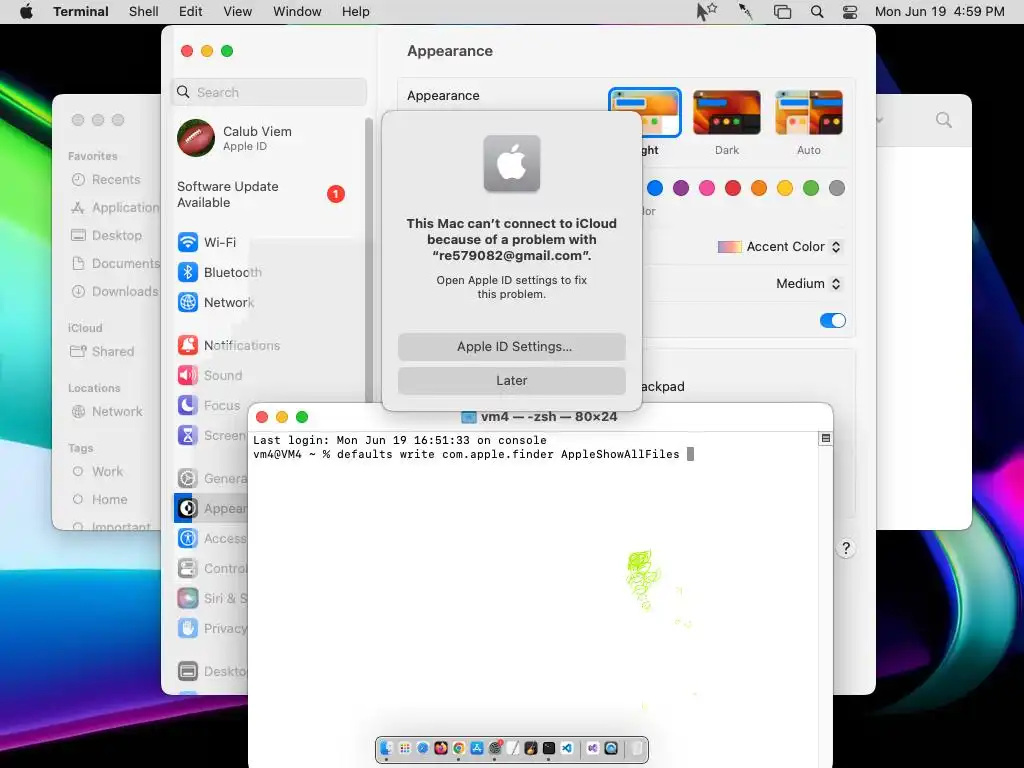
Task: Select the blue accent color
Action: point(655,188)
